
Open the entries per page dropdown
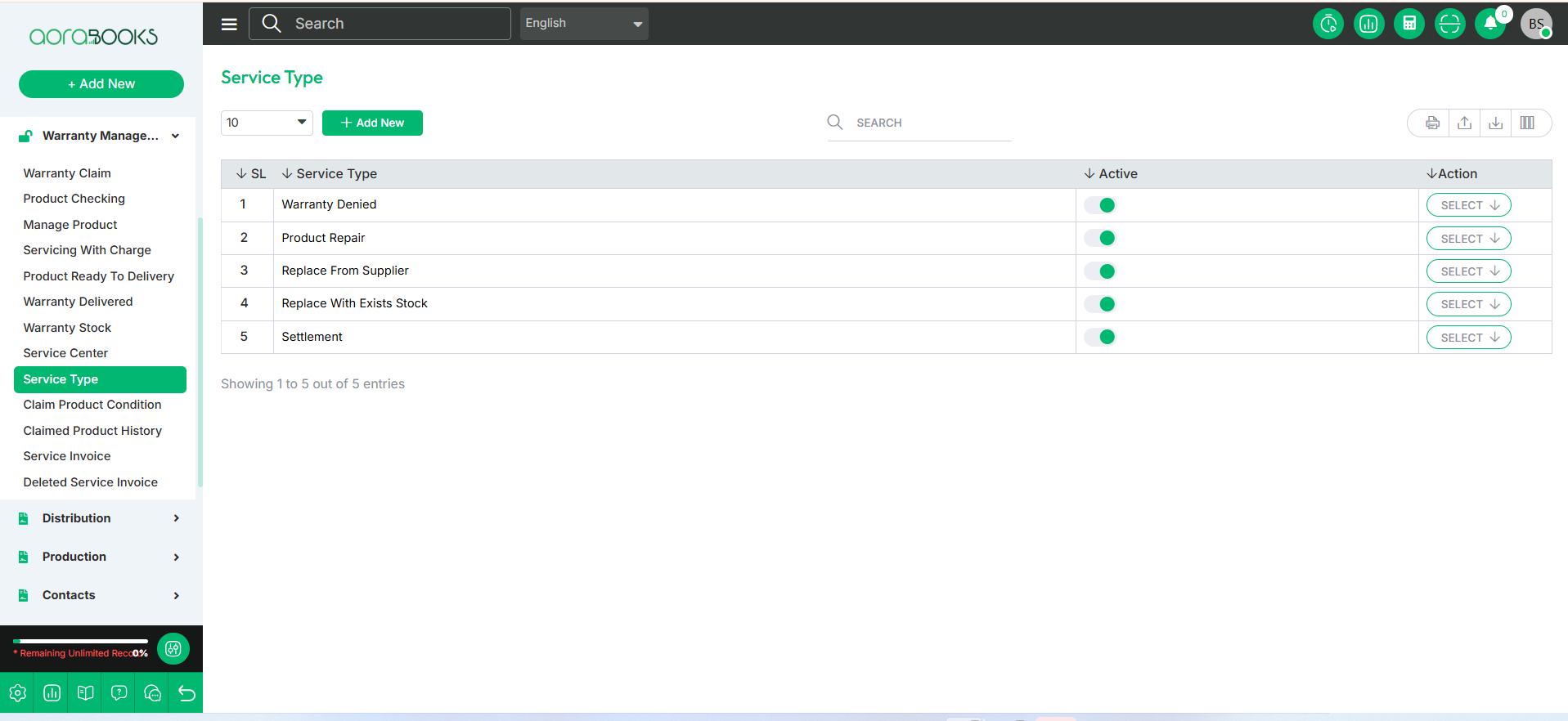pyautogui.click(x=267, y=123)
